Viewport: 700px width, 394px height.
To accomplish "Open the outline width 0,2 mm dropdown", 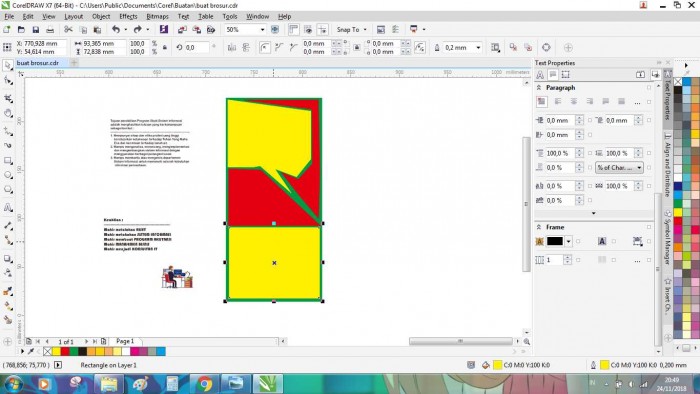I will click(x=478, y=47).
